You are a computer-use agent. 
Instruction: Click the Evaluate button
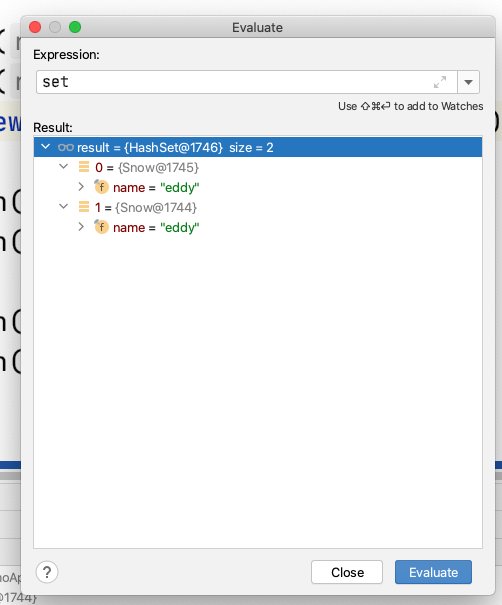pos(433,572)
